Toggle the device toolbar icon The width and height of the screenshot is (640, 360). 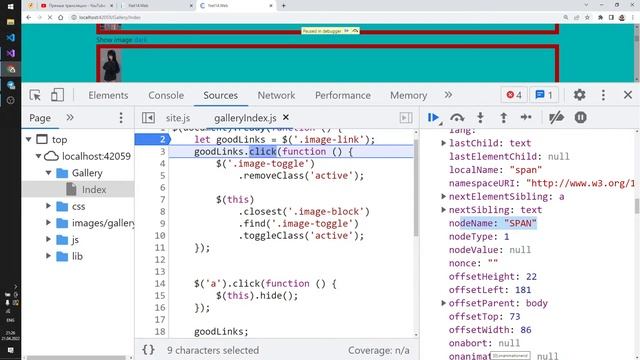pyautogui.click(x=57, y=95)
